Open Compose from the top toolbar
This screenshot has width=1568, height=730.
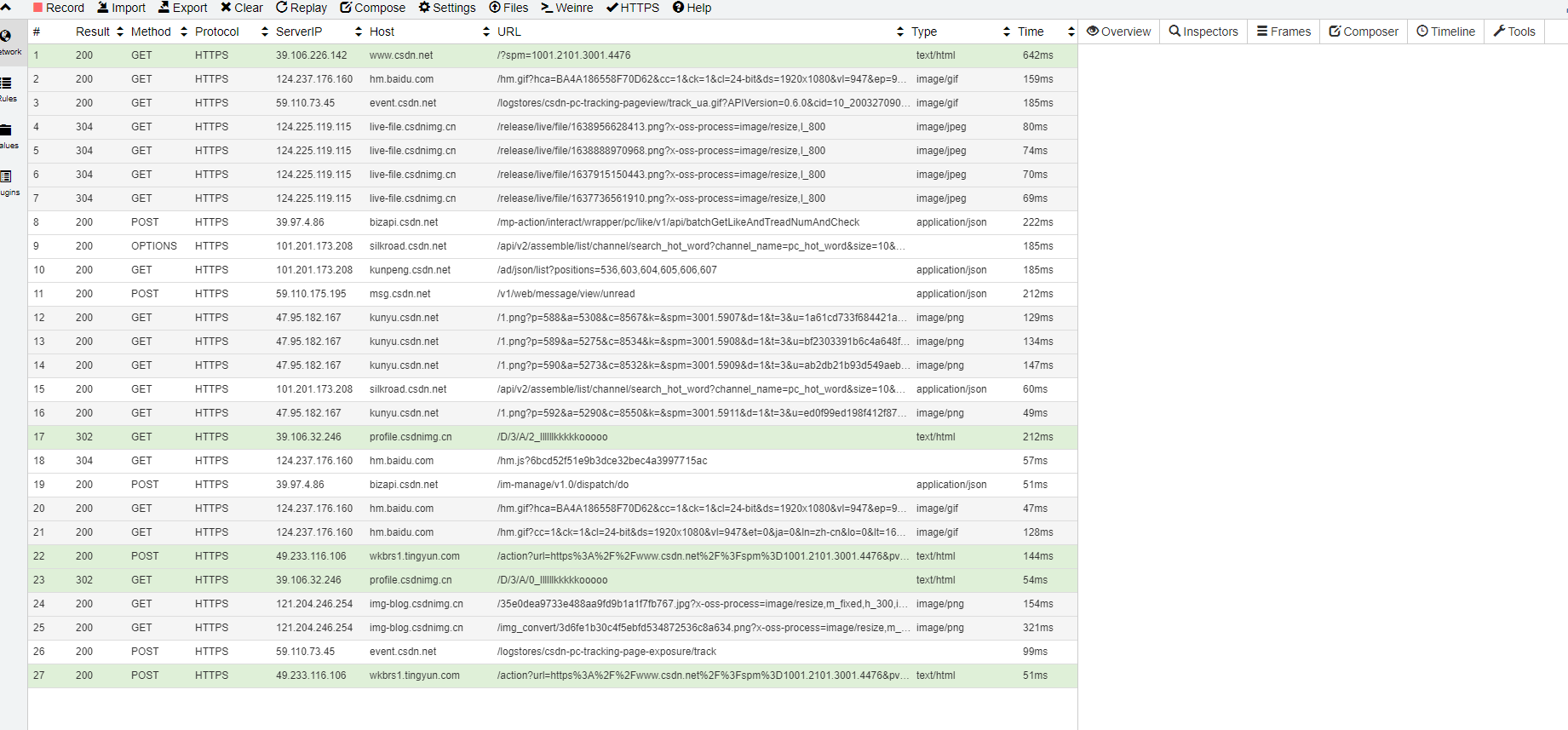click(x=372, y=8)
